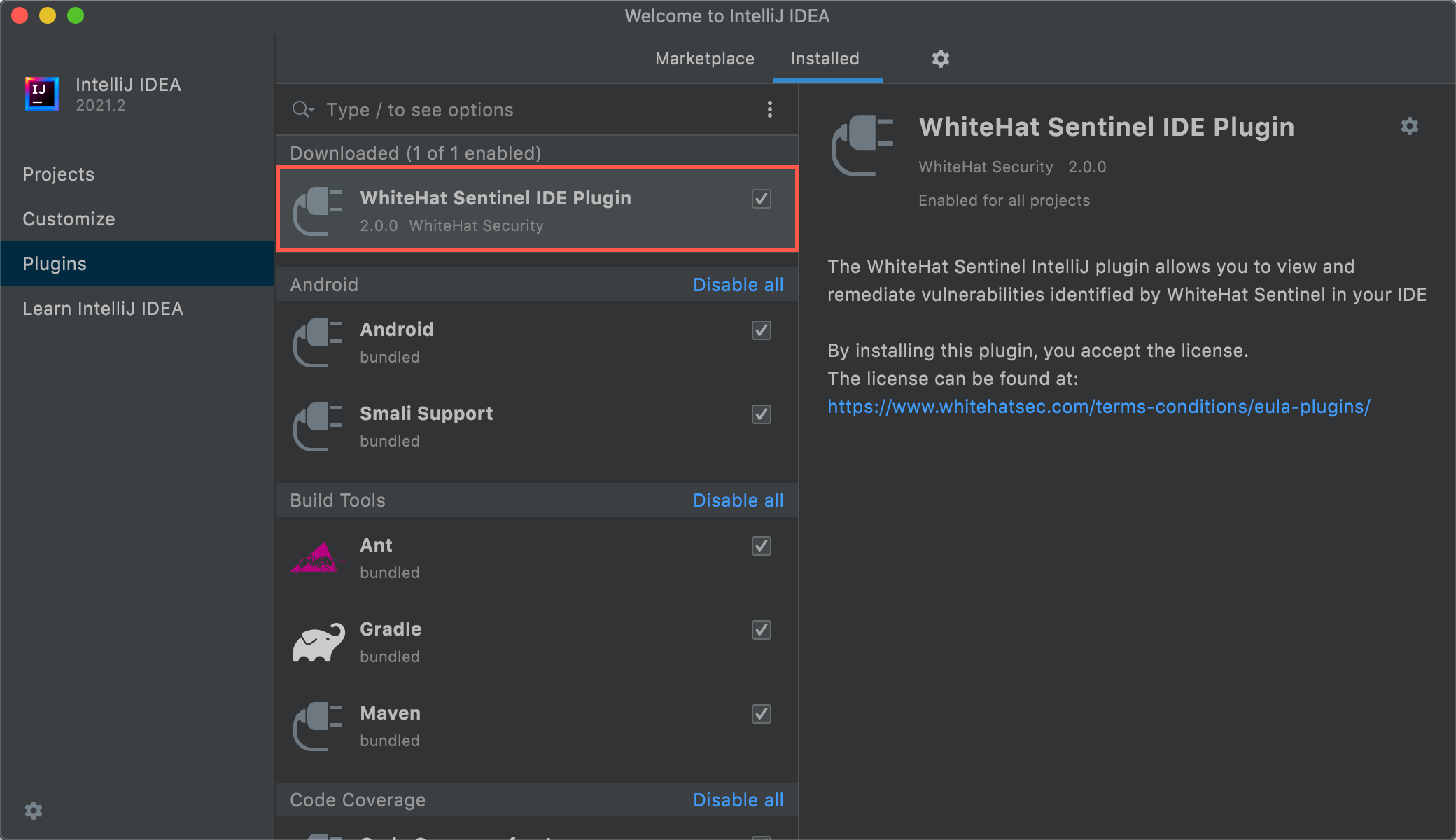Toggle the Gradle plugin checkbox
This screenshot has width=1456, height=840.
click(x=761, y=630)
